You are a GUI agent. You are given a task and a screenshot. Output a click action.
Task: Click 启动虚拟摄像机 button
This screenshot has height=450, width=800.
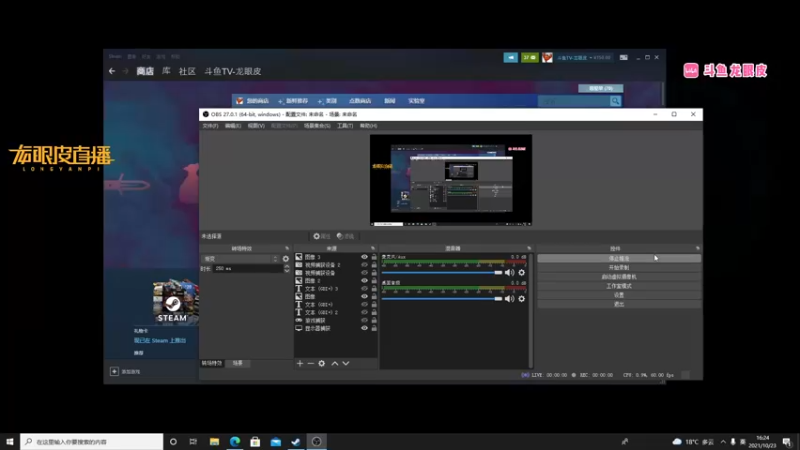(x=619, y=277)
